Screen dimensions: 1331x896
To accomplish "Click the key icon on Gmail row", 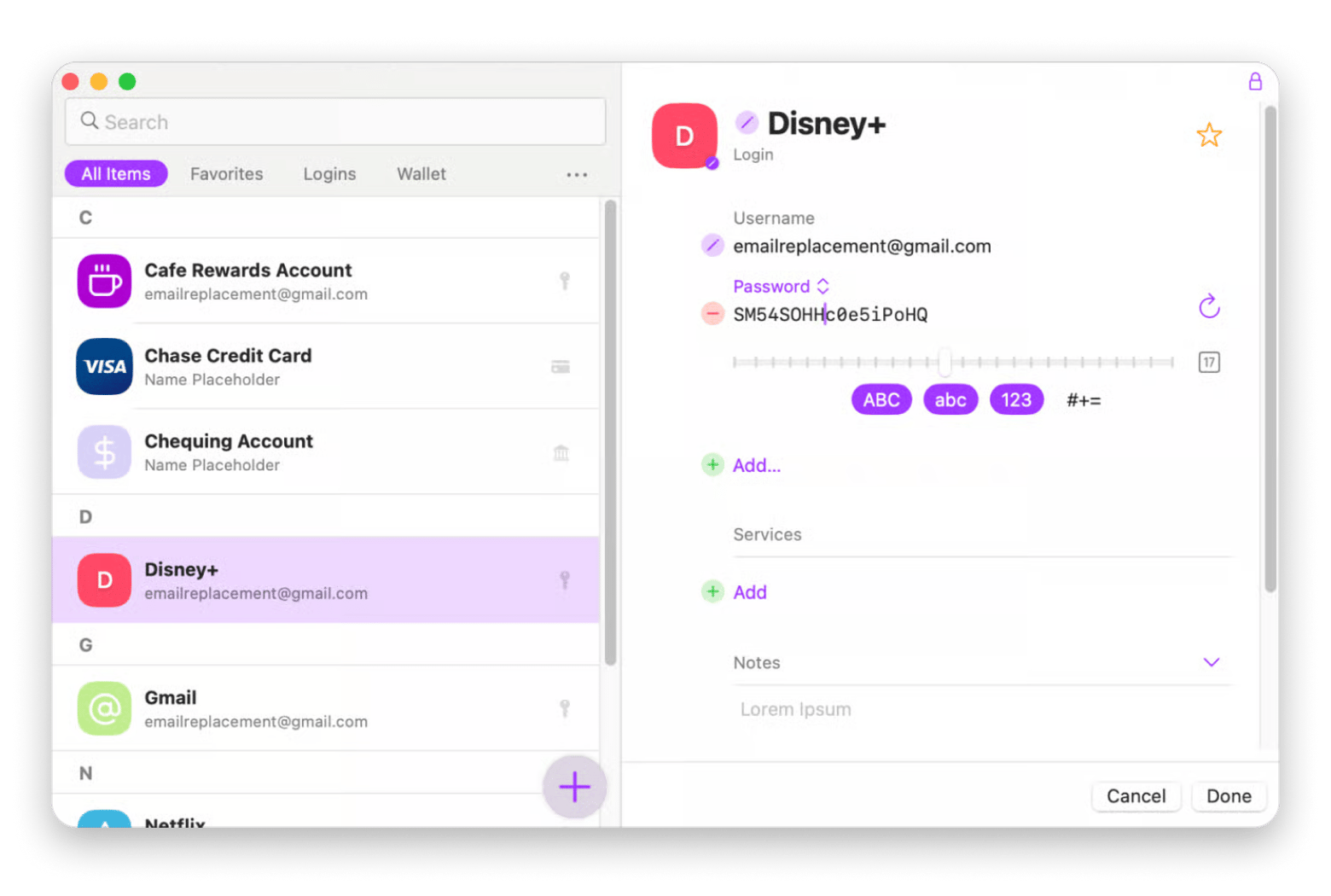I will (564, 708).
